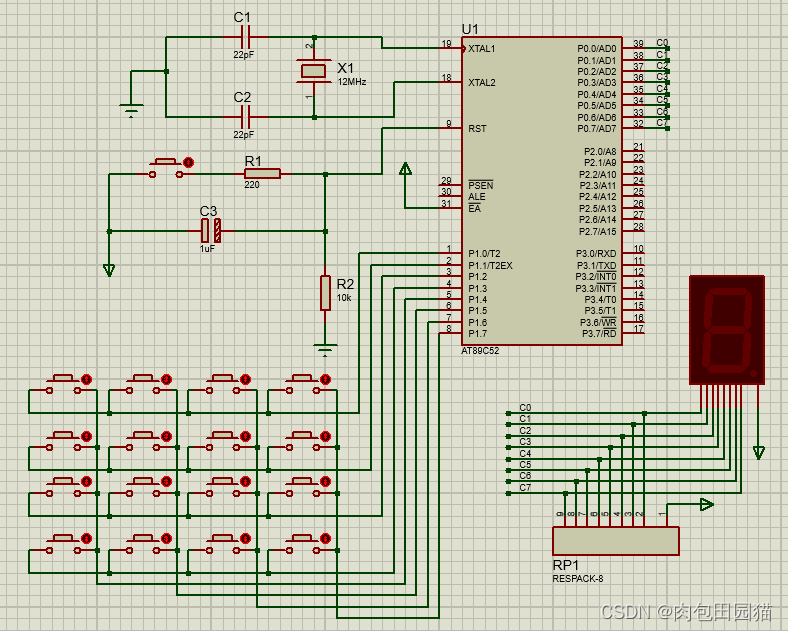Screen dimensions: 788x631
Task: Click the P3.0/RXD pin label
Action: point(596,254)
